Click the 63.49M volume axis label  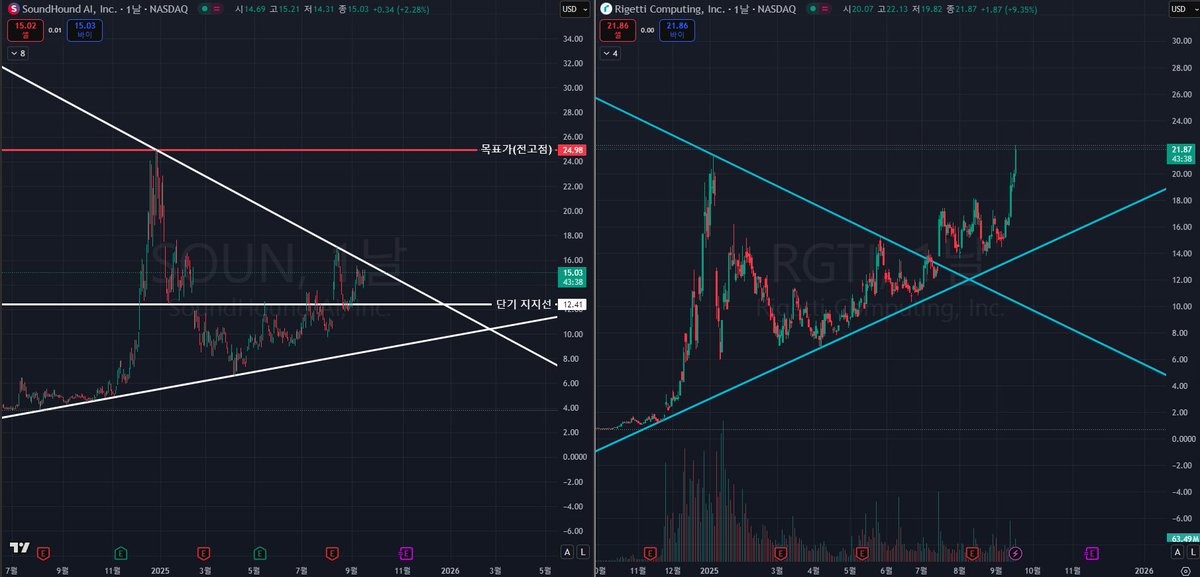point(1181,540)
